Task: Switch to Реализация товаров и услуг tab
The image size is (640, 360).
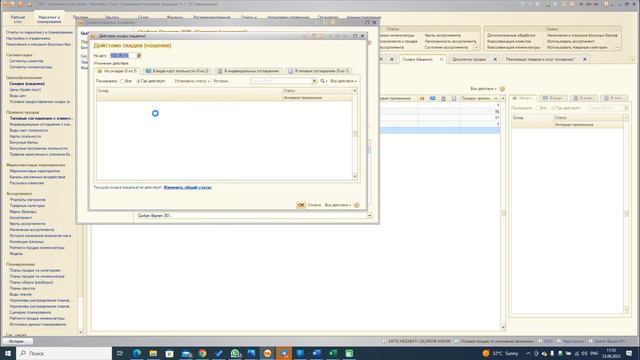Action: coord(540,60)
